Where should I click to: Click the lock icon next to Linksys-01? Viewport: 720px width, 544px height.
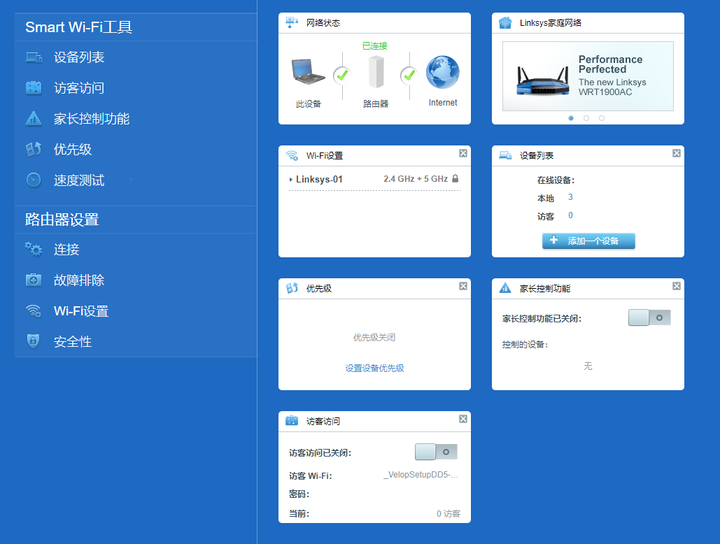point(455,178)
